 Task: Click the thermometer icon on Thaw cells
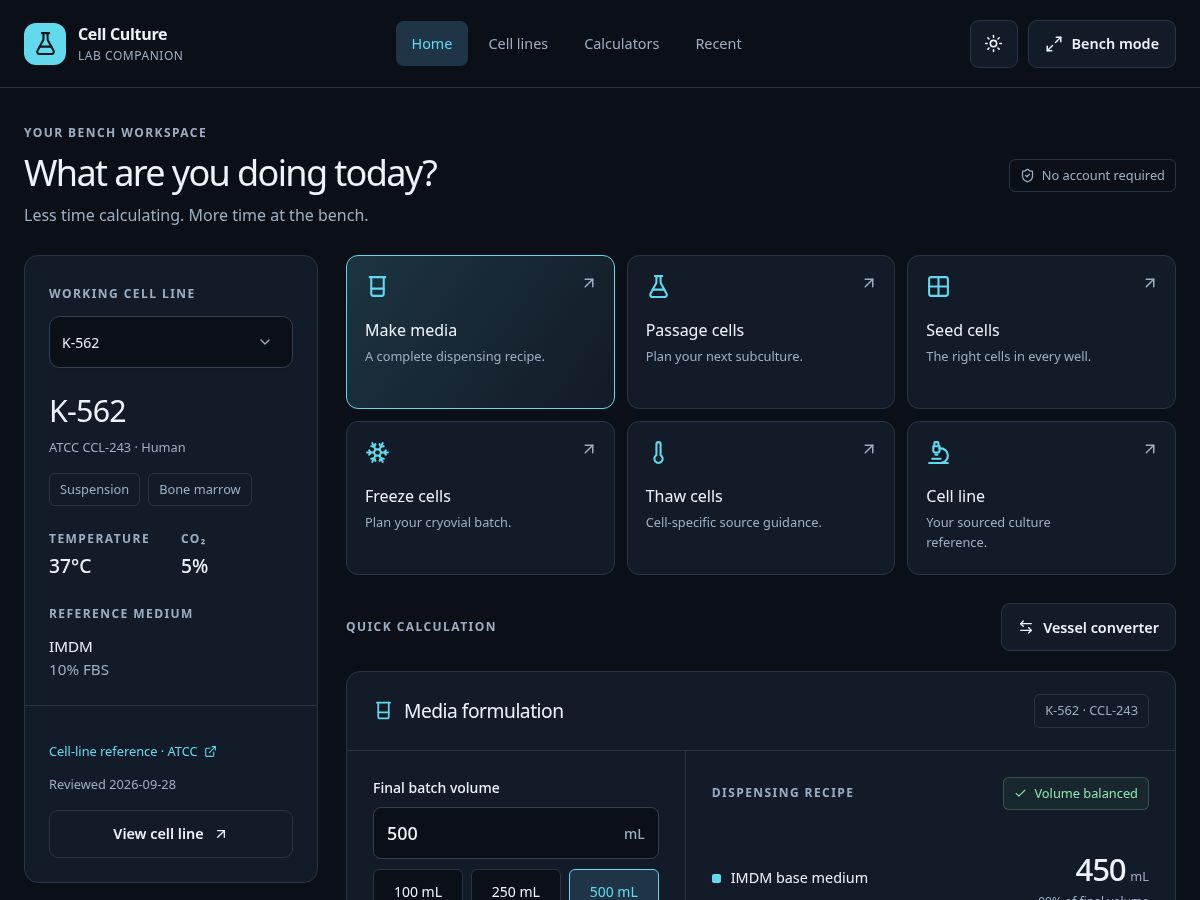point(658,452)
